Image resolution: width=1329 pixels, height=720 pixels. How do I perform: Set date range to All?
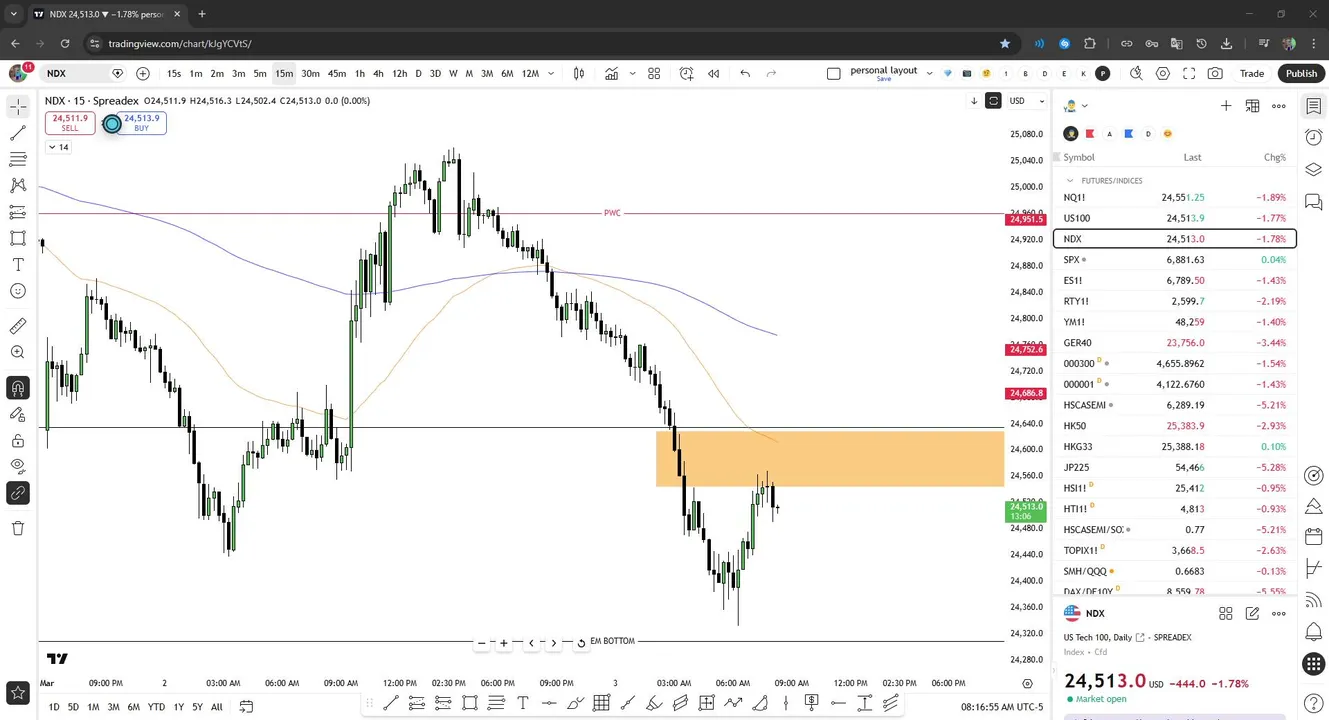[x=217, y=707]
